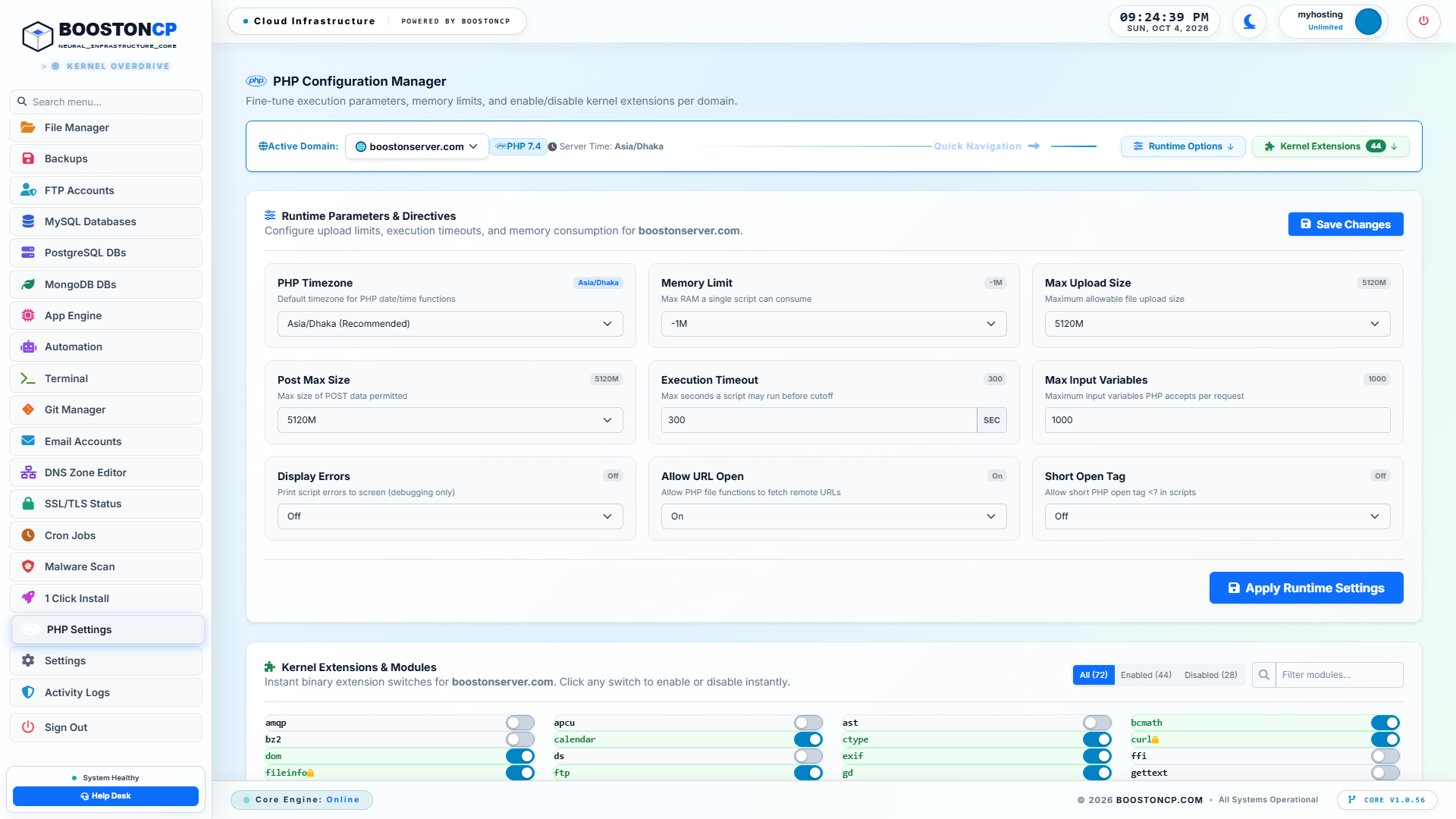This screenshot has width=1456, height=819.
Task: Open DNS Zone Editor network icon
Action: click(28, 472)
